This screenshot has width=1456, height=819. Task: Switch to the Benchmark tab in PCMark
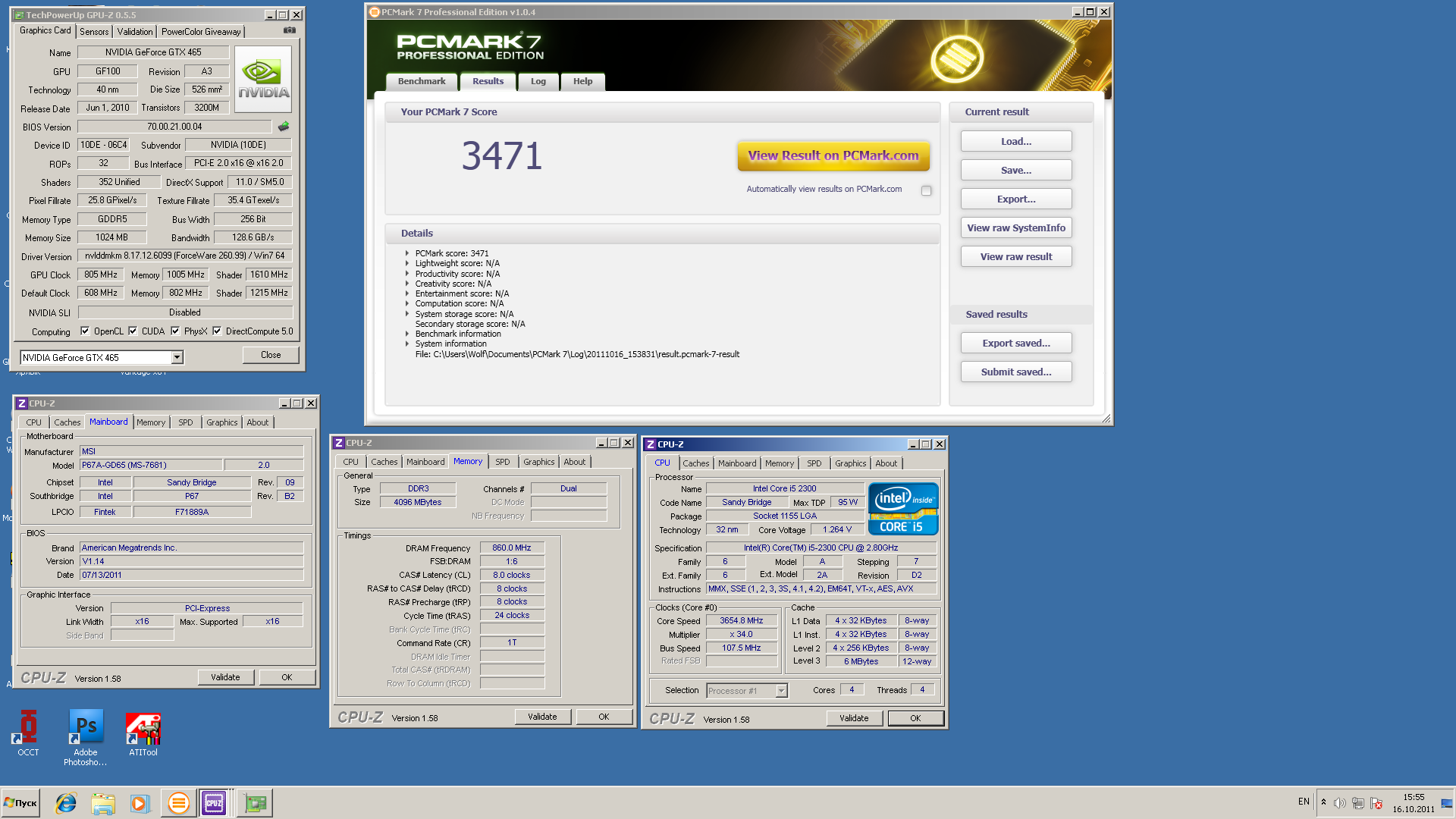pyautogui.click(x=422, y=81)
